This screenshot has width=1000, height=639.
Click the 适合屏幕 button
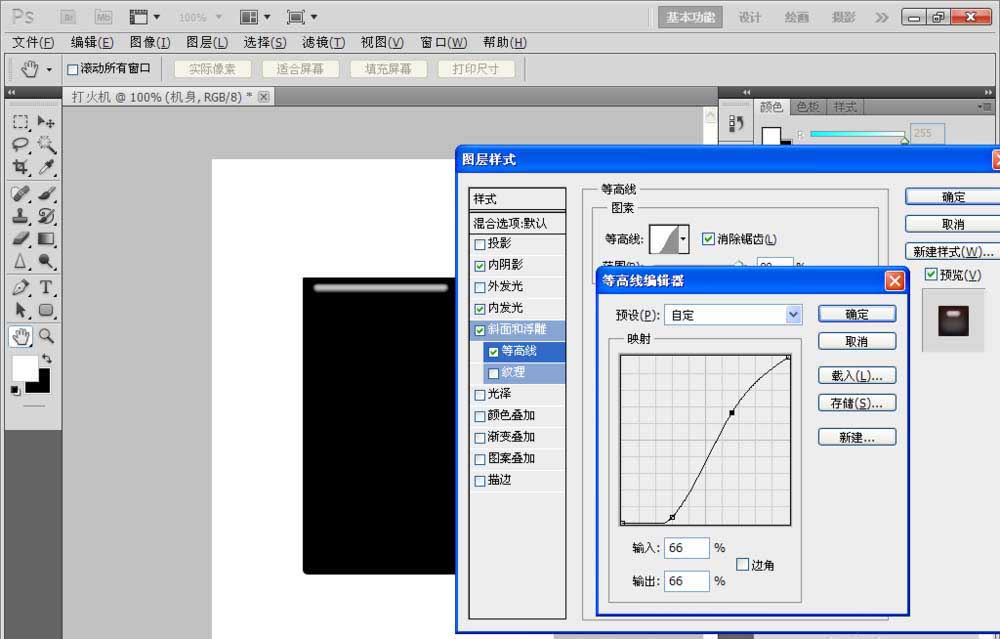click(x=300, y=68)
